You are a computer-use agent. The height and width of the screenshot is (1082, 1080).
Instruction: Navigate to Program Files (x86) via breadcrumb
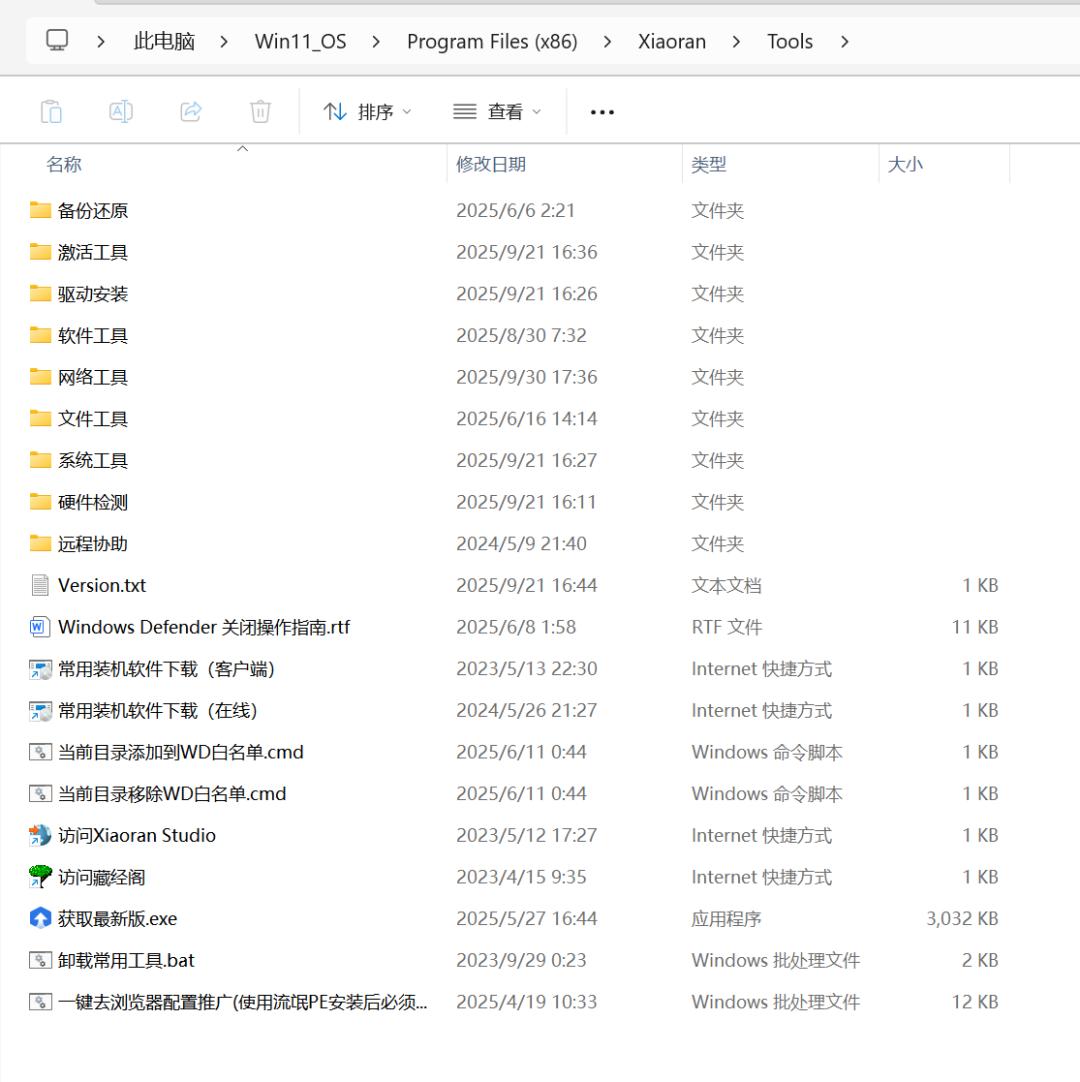492,41
